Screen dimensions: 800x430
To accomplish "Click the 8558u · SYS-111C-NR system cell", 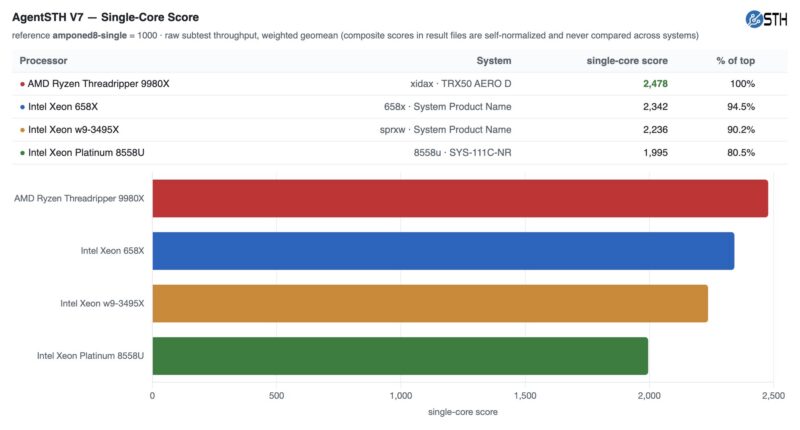I will tap(462, 153).
